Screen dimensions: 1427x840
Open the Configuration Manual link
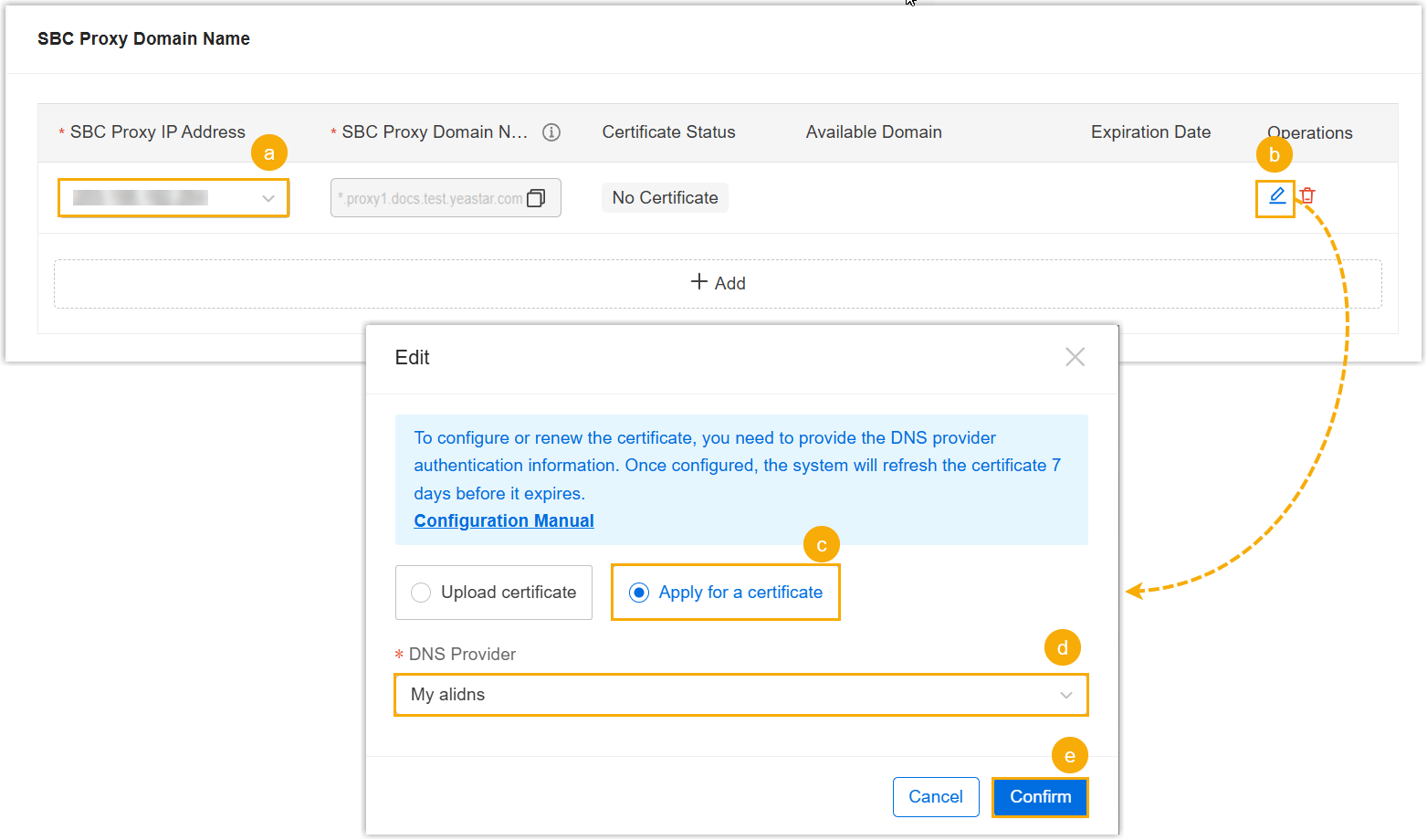503,520
